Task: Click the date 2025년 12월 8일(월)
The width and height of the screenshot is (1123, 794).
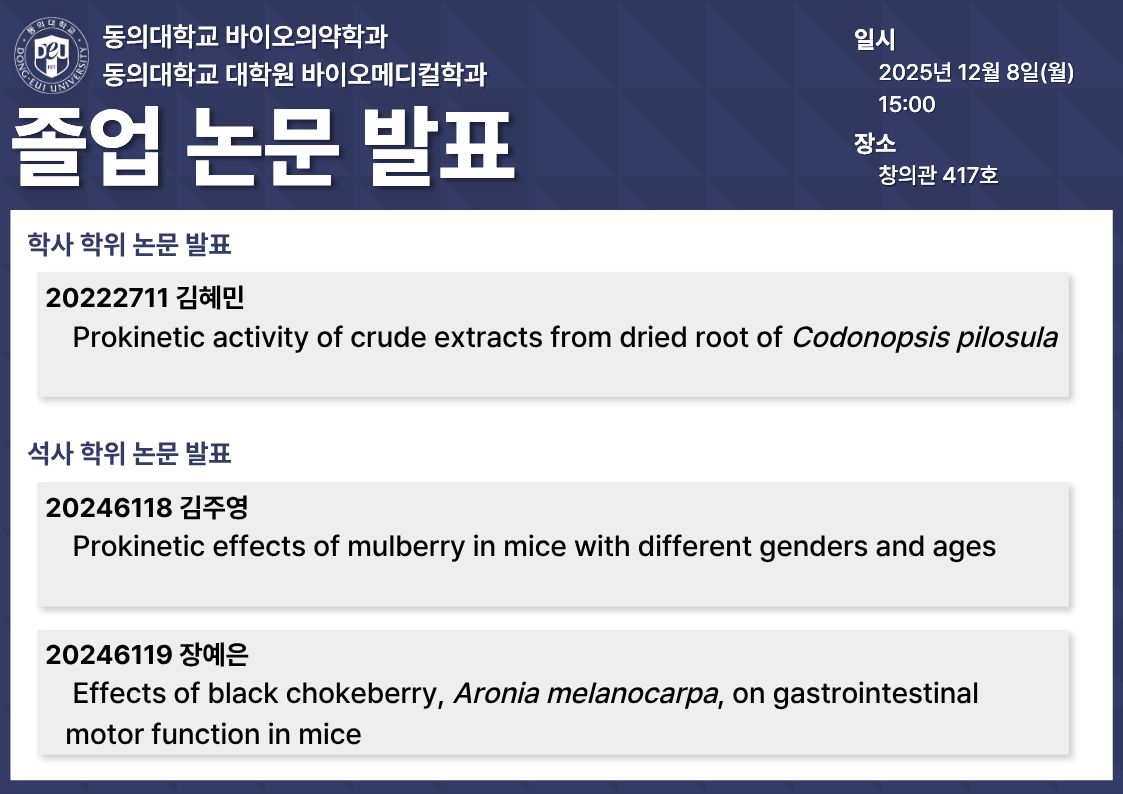Action: 975,73
